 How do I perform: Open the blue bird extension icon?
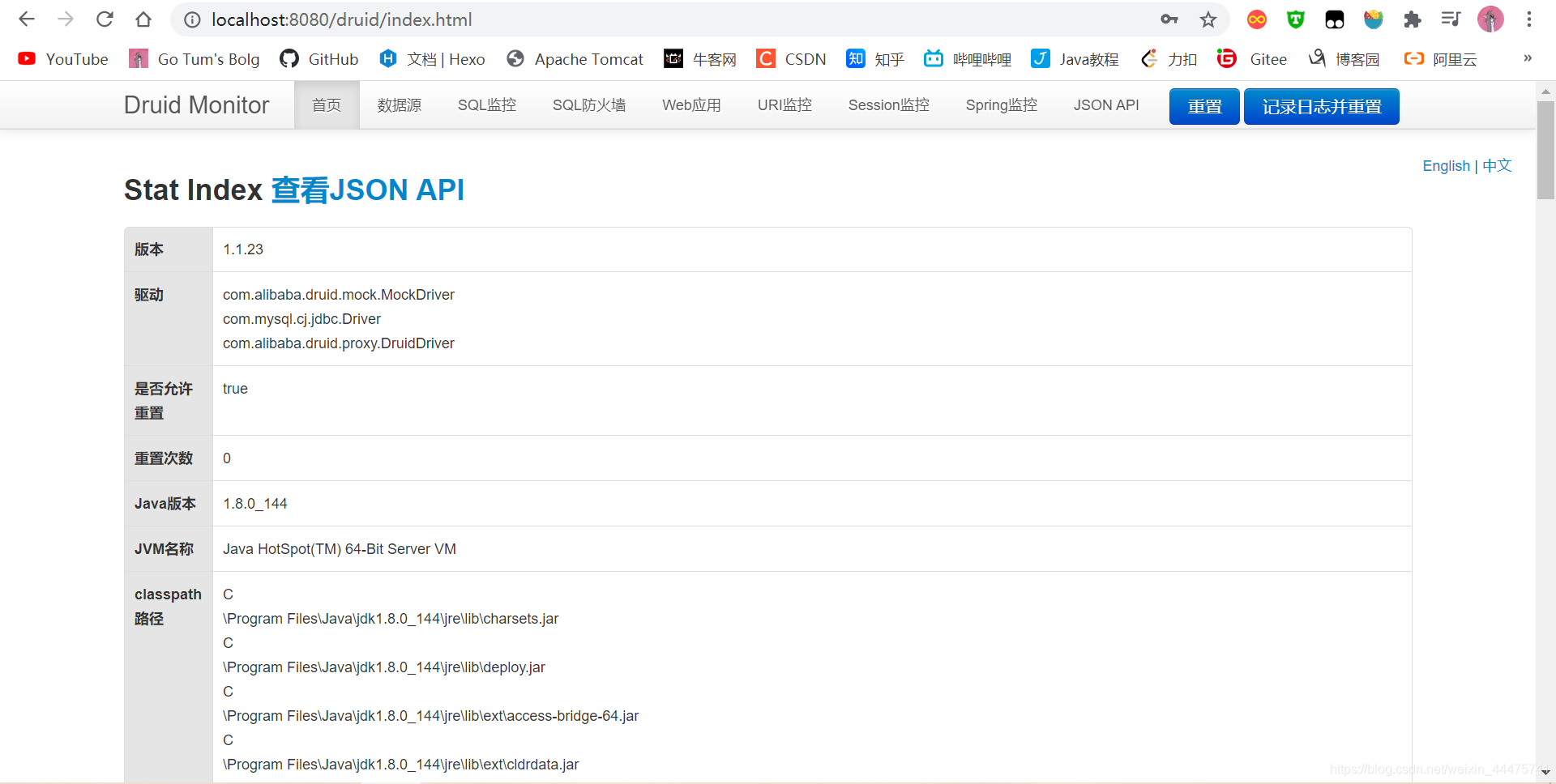1374,19
